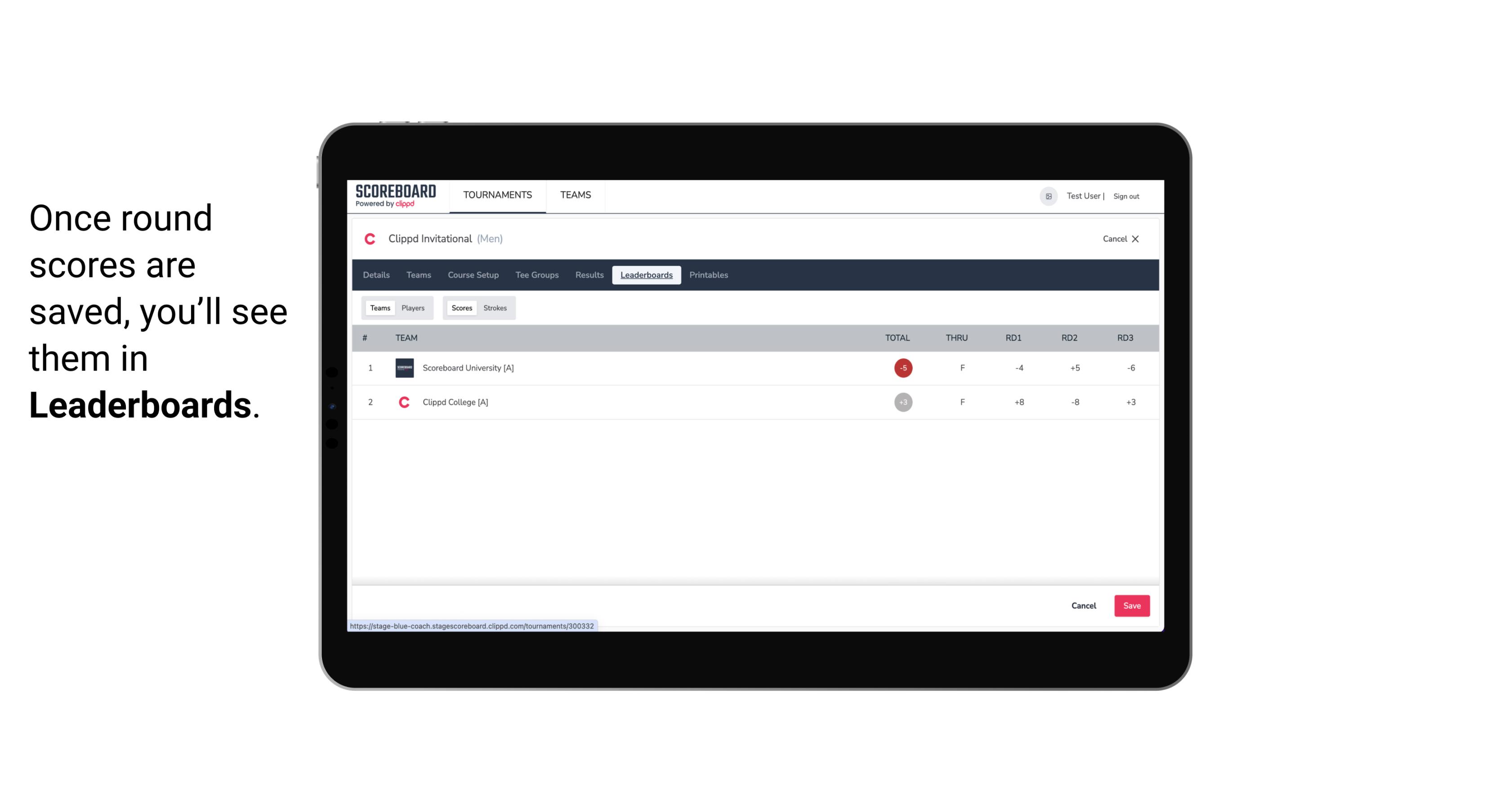The width and height of the screenshot is (1509, 812).
Task: Click the TEAMS navigation menu item
Action: (x=575, y=195)
